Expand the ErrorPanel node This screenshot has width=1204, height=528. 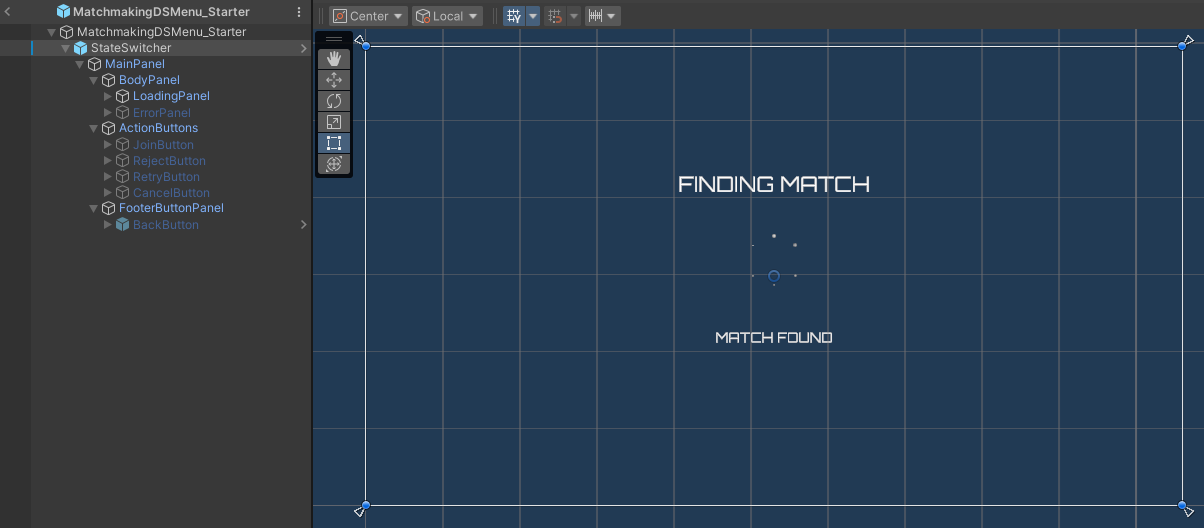pos(108,112)
